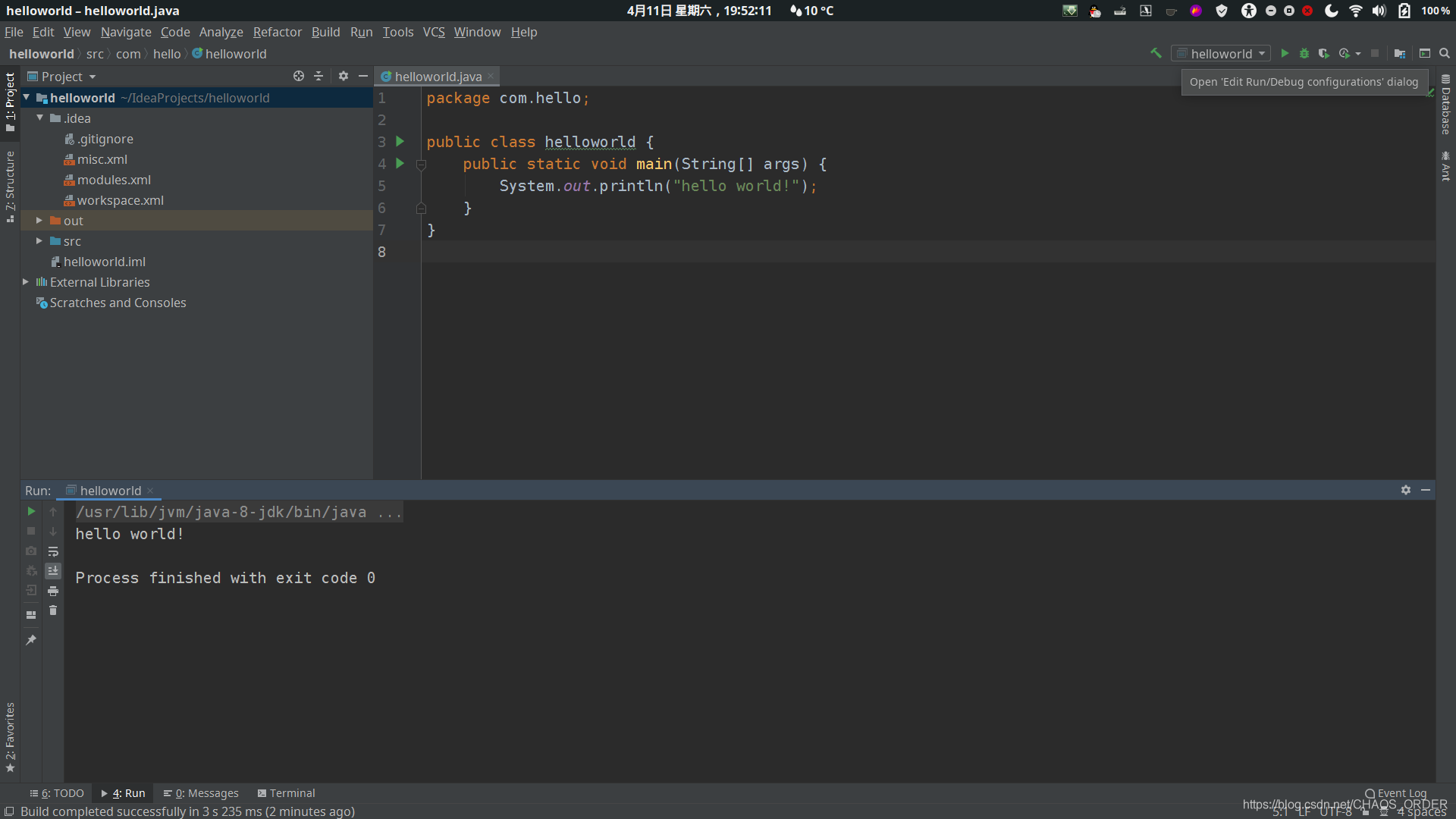1456x819 pixels.
Task: Click the green Debug bug icon
Action: pos(1304,53)
